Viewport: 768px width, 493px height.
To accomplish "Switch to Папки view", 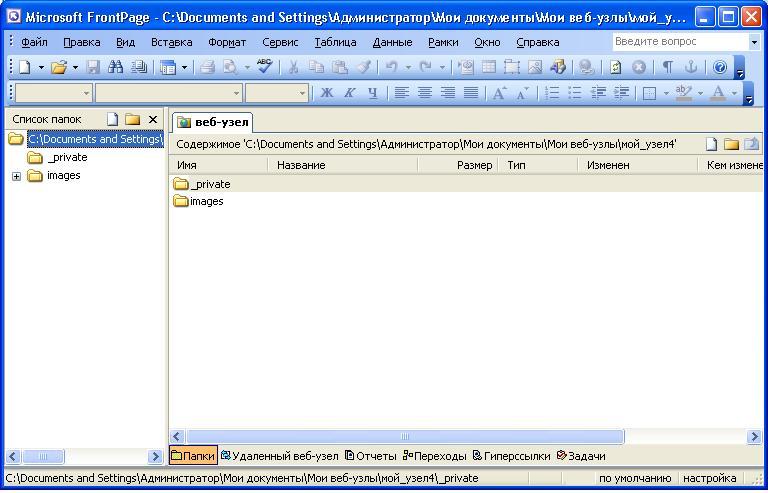I will (193, 456).
